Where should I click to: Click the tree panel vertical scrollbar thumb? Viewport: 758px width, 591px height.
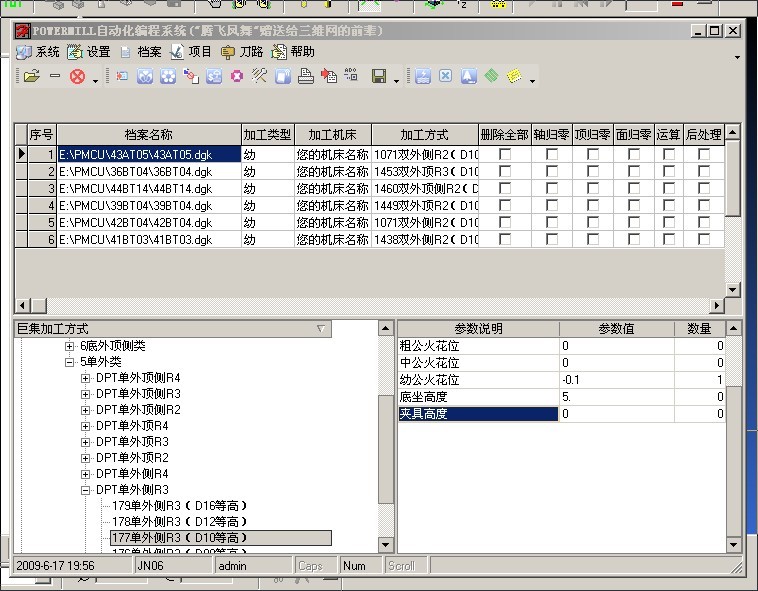385,449
